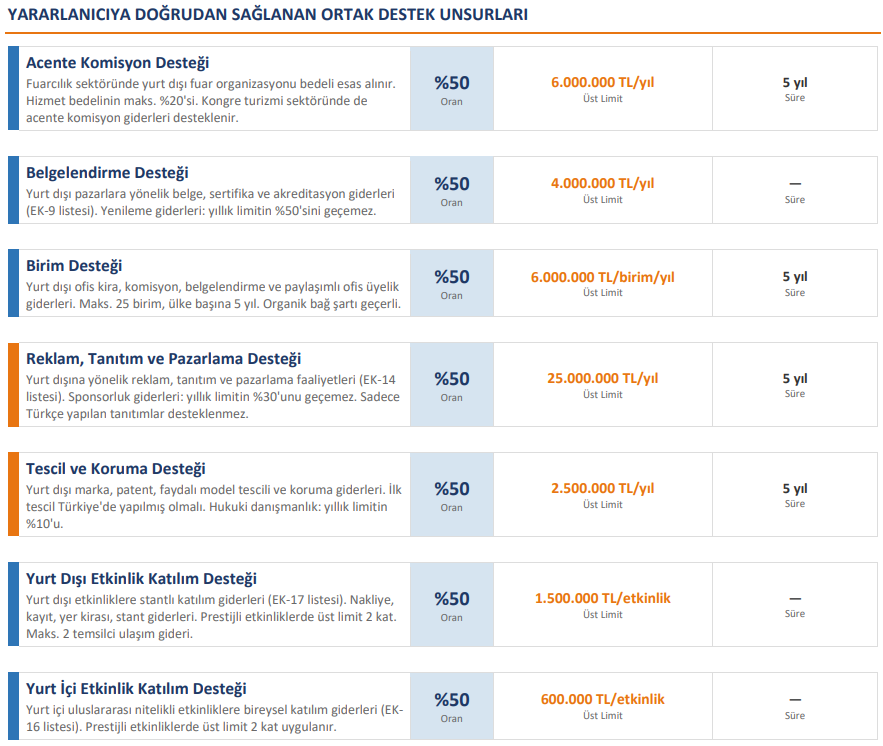Click Yurt Dışı Etkinlik Katılım Desteği title
Image resolution: width=883 pixels, height=746 pixels.
click(x=141, y=579)
